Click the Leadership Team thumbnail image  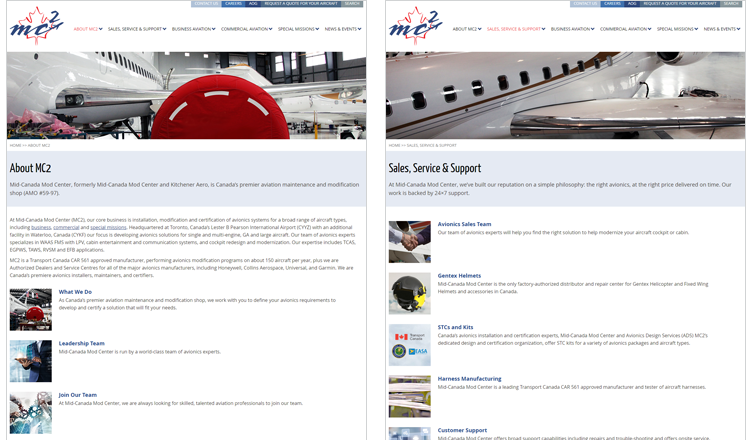click(x=31, y=361)
